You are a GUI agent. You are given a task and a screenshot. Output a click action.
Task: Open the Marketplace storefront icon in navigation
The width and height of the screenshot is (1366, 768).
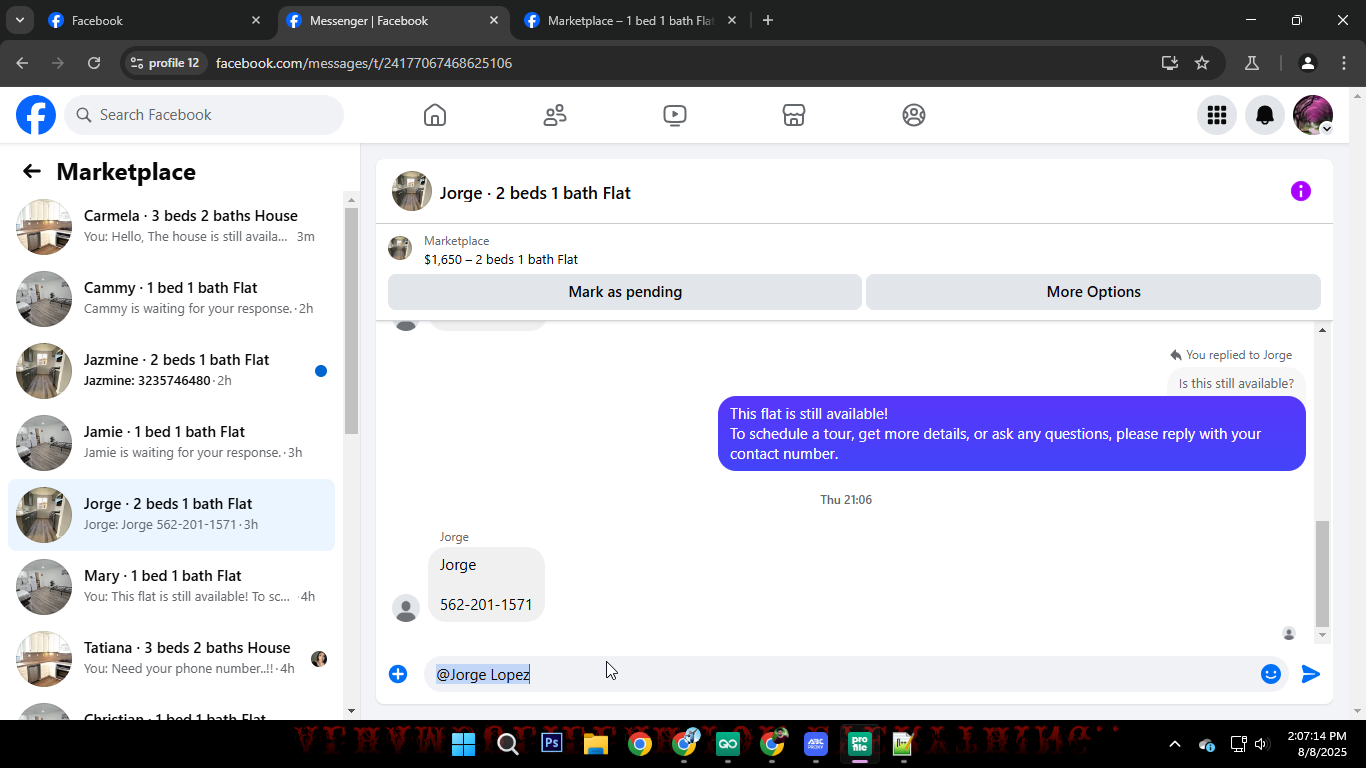point(794,115)
